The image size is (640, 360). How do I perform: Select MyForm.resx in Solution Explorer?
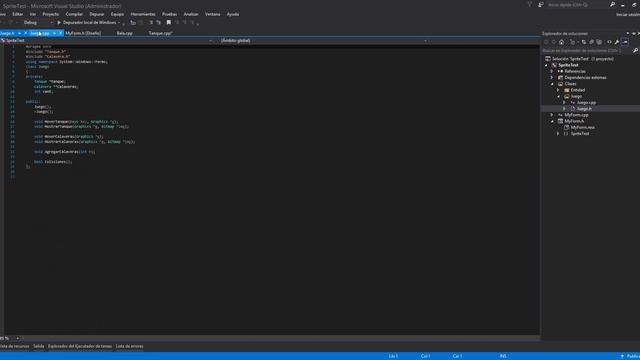(x=582, y=127)
